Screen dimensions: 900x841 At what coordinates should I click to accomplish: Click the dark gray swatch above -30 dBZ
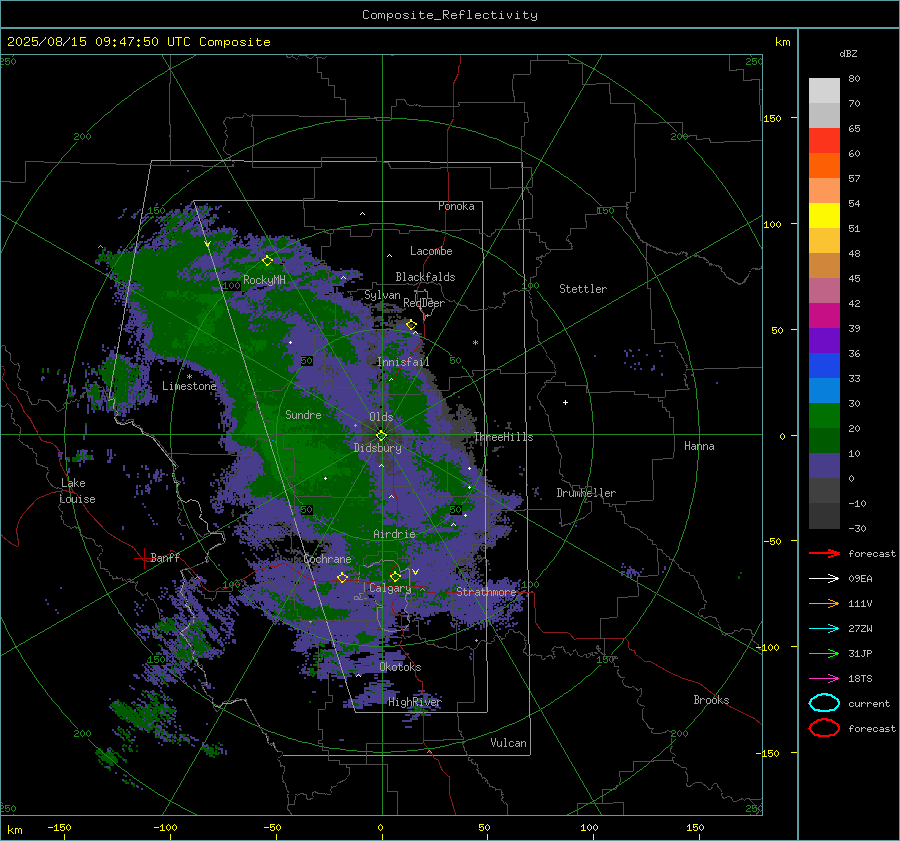point(824,516)
